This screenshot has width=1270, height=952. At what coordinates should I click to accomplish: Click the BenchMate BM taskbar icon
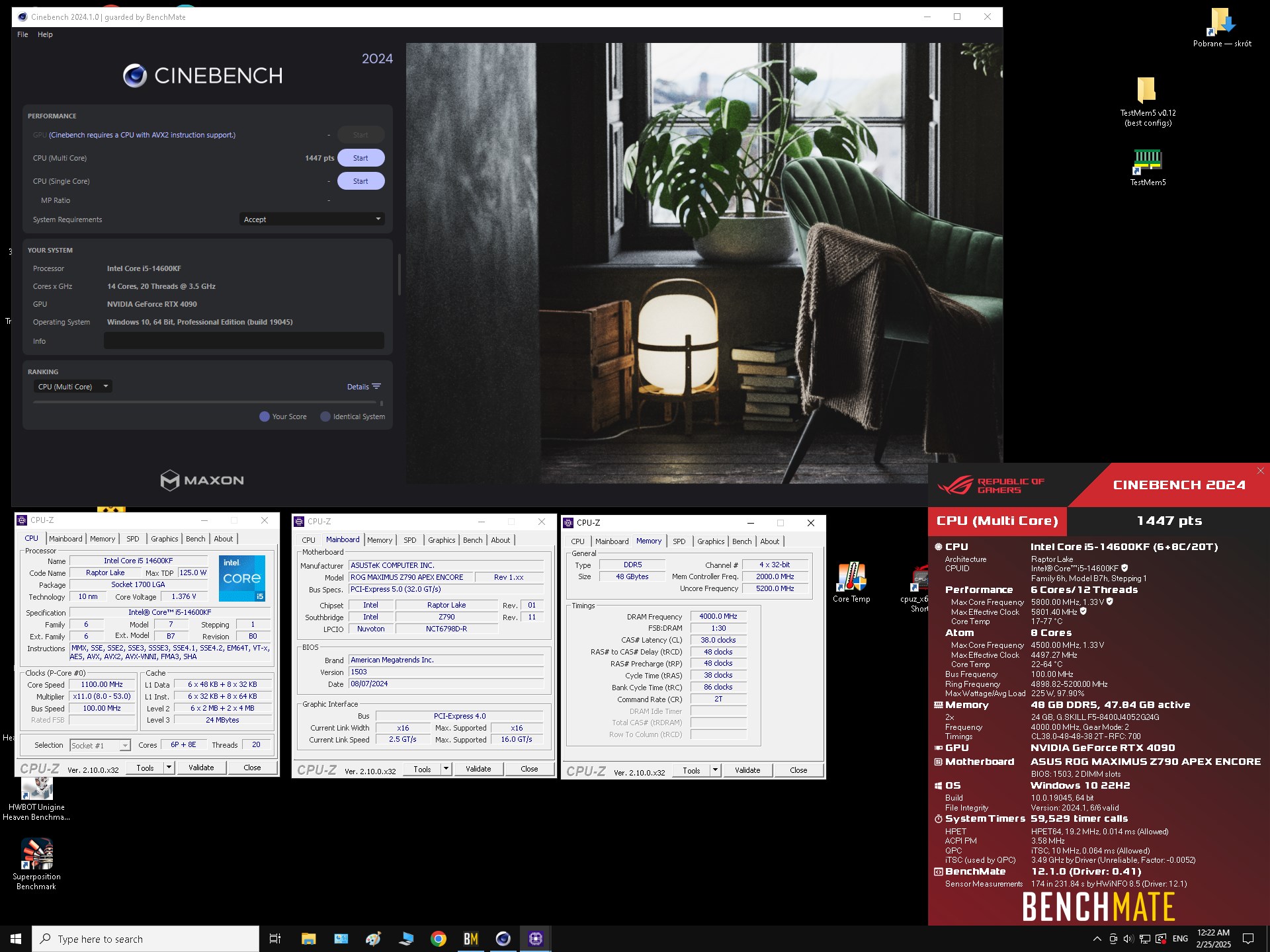470,939
